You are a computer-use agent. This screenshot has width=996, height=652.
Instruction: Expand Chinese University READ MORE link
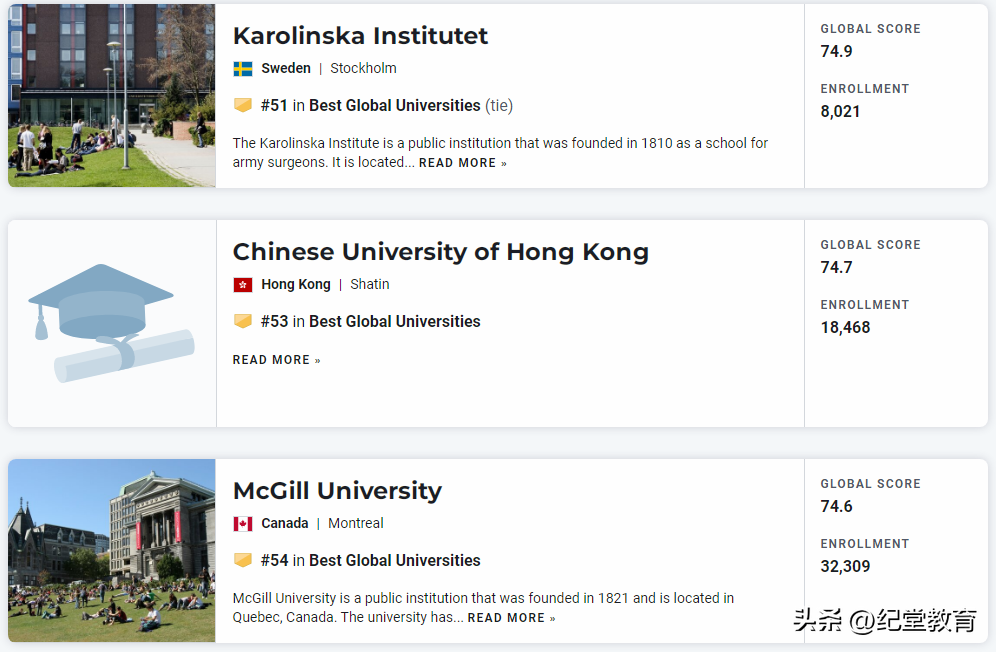tap(276, 360)
